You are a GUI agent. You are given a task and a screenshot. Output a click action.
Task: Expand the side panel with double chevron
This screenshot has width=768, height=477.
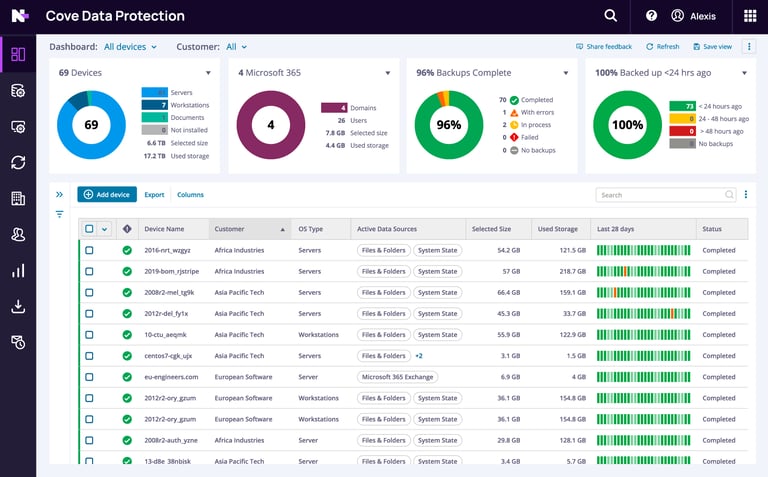click(x=59, y=194)
